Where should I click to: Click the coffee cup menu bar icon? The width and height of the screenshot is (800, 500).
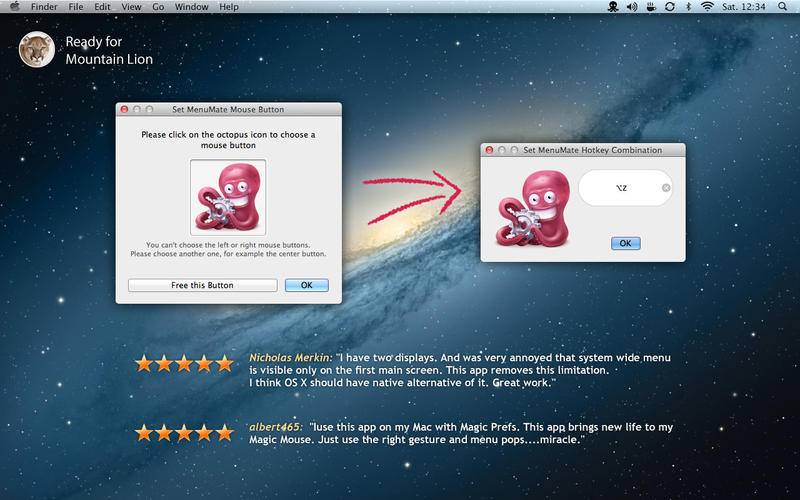coord(651,7)
